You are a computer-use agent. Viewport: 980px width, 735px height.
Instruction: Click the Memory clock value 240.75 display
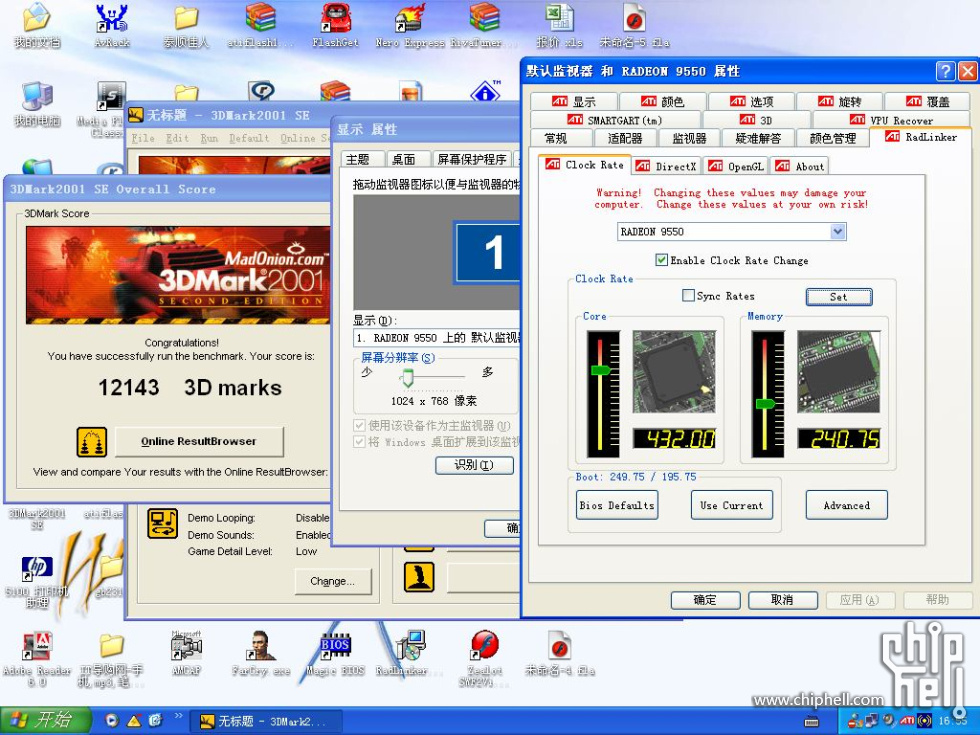(x=839, y=439)
